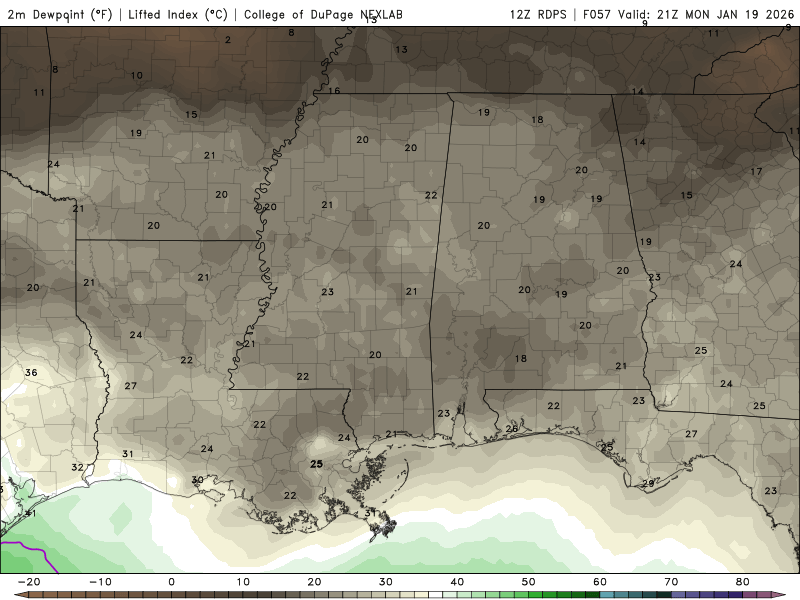Viewport: 800px width, 600px height.
Task: Click the dewpoint value 41 near Texas coast
Action: point(31,513)
